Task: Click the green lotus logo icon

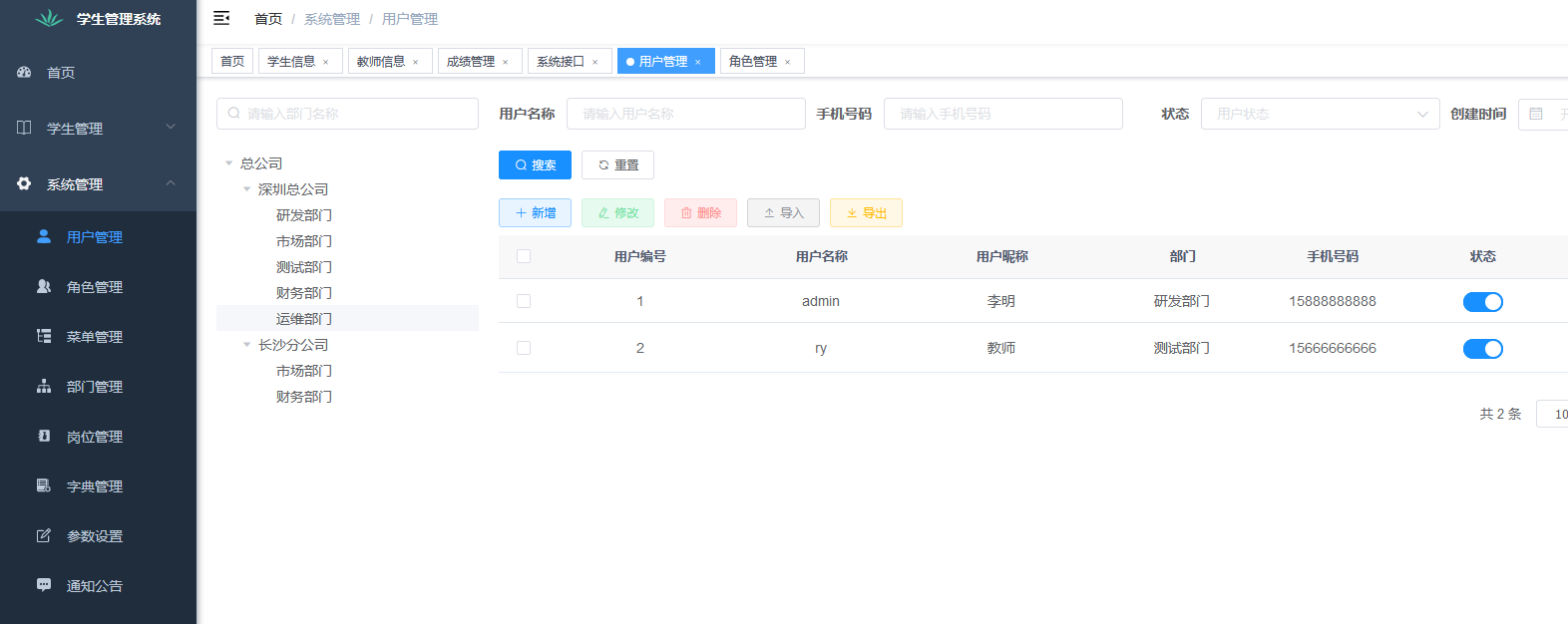Action: point(49,18)
